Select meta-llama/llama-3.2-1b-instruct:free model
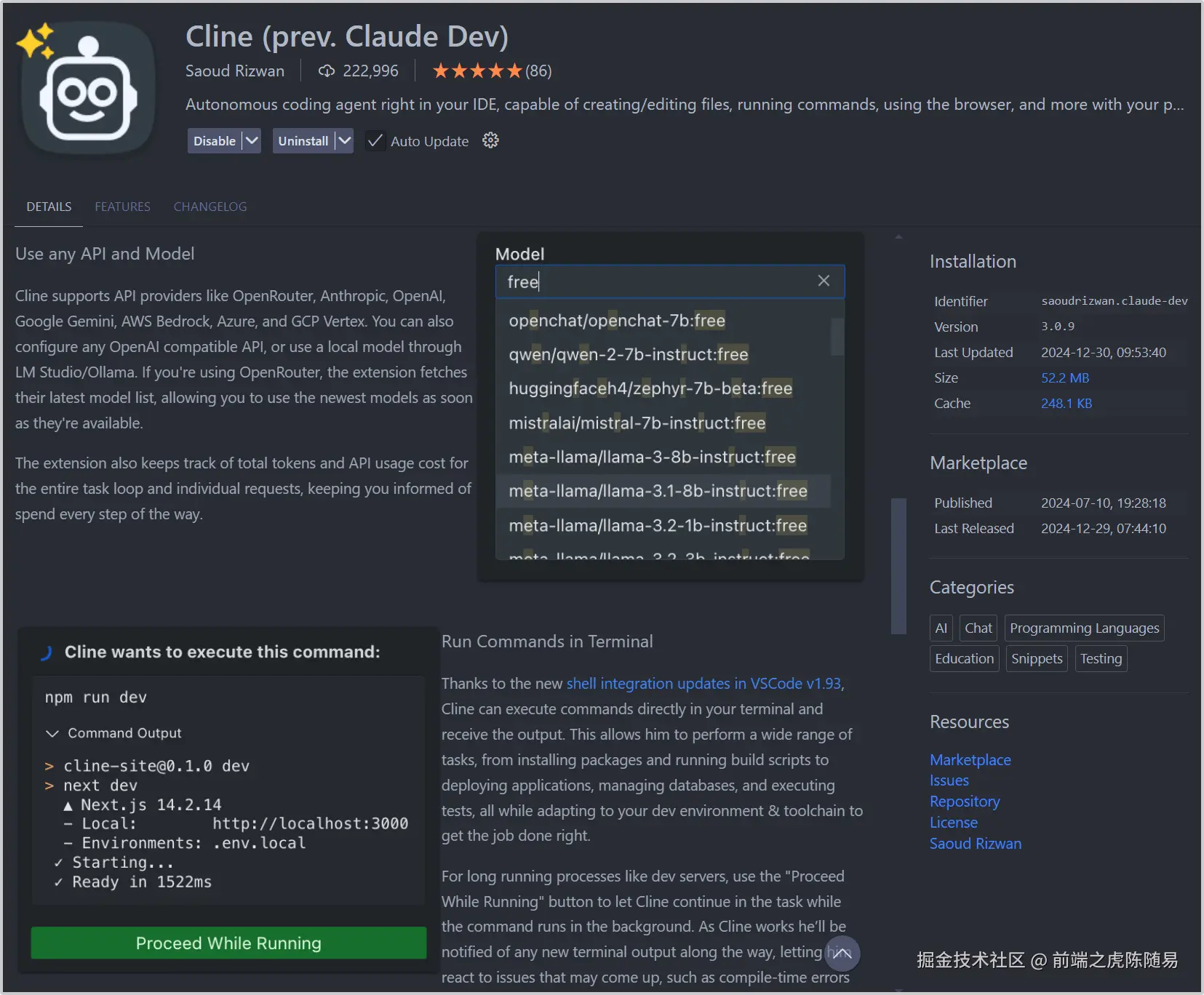This screenshot has width=1204, height=995. click(x=663, y=525)
